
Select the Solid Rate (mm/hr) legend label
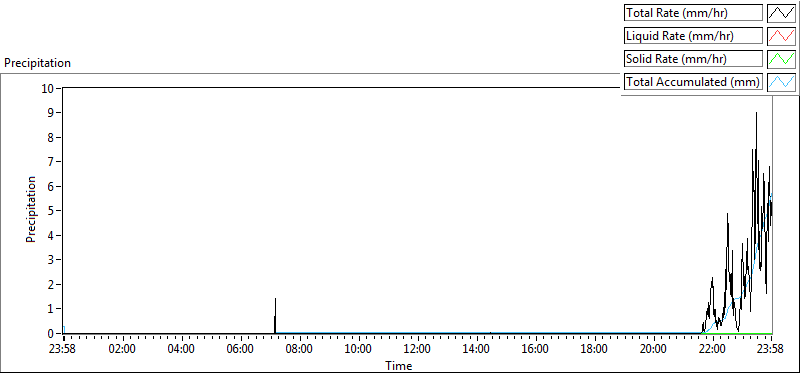click(693, 59)
